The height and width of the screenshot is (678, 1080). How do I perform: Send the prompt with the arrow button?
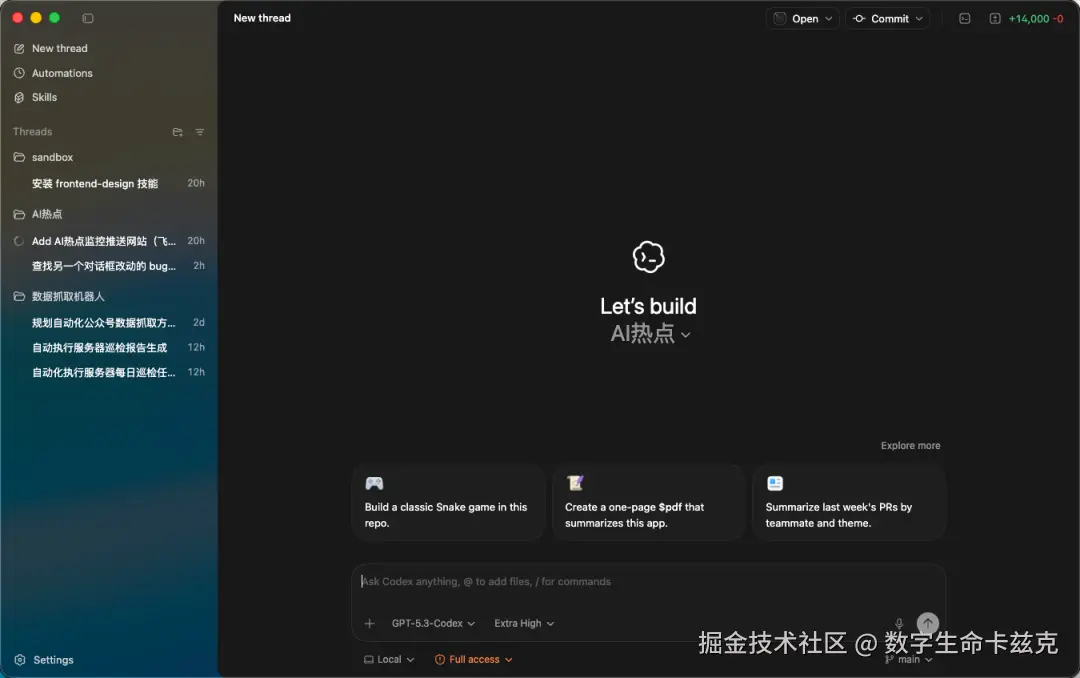927,623
